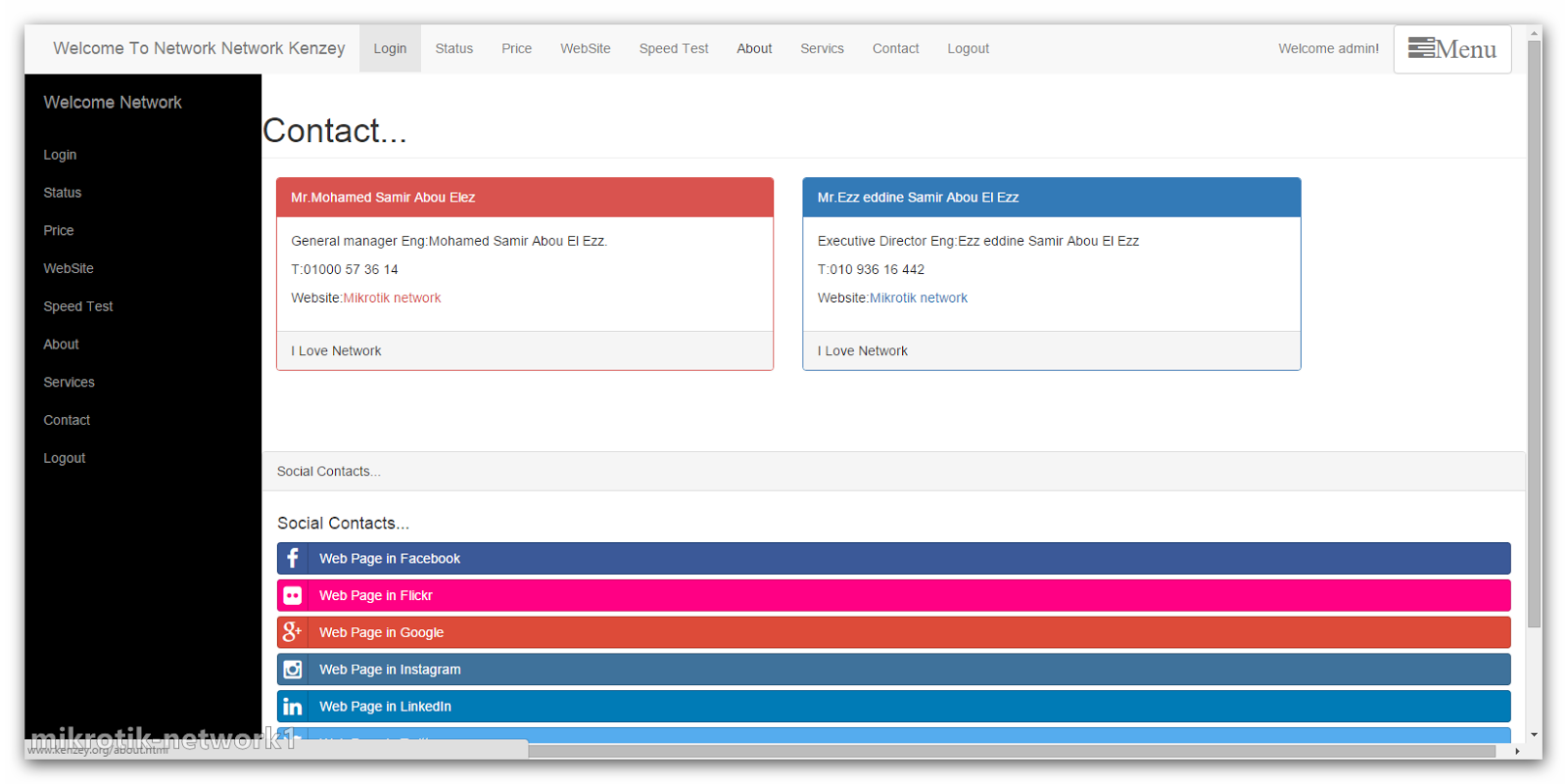Screen dimensions: 1567x784
Task: Open Services in the black sidebar
Action: (x=69, y=383)
